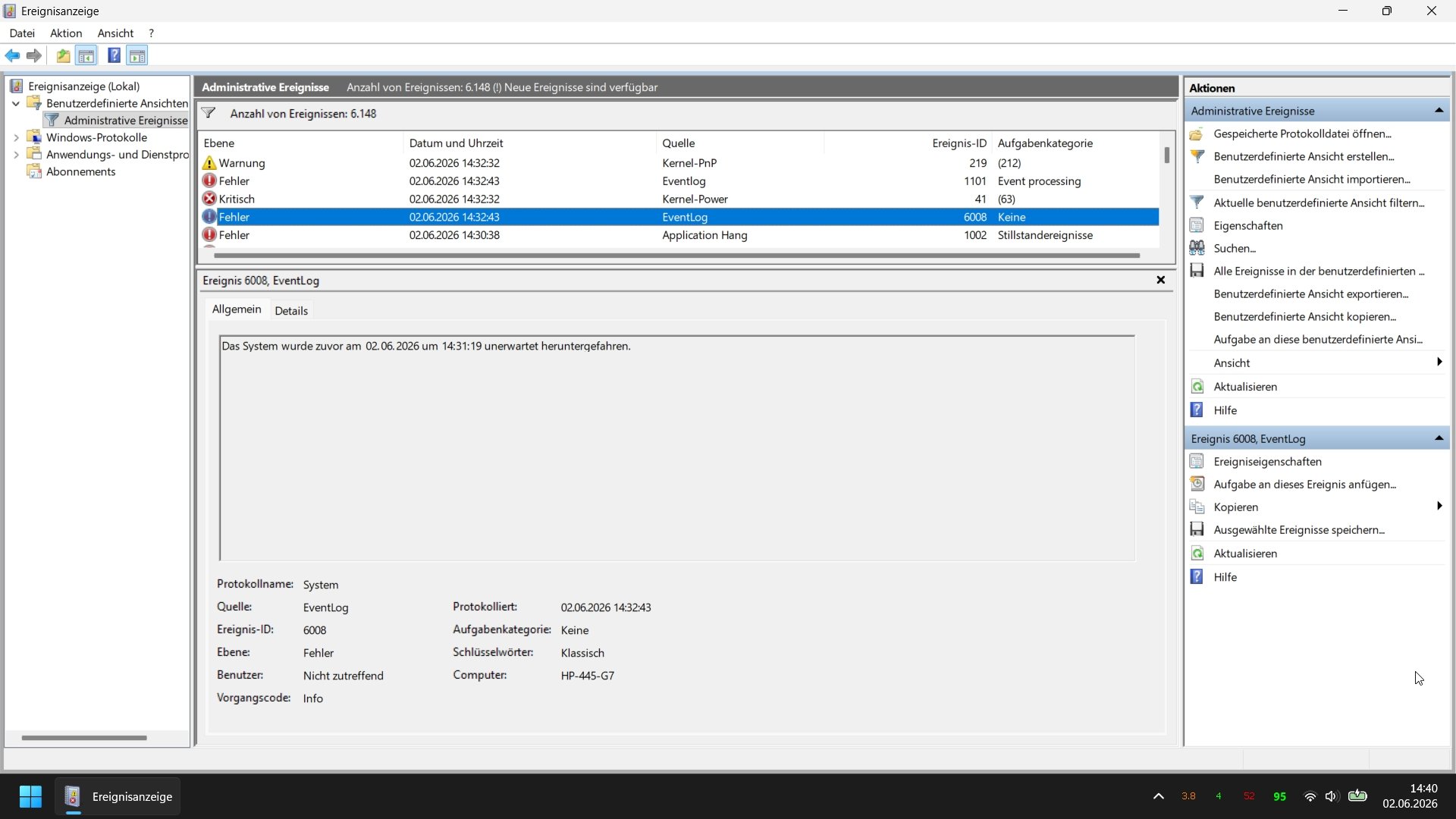Open the Ansicht submenu arrow in Aktionen
Viewport: 1456px width, 819px height.
click(1439, 362)
